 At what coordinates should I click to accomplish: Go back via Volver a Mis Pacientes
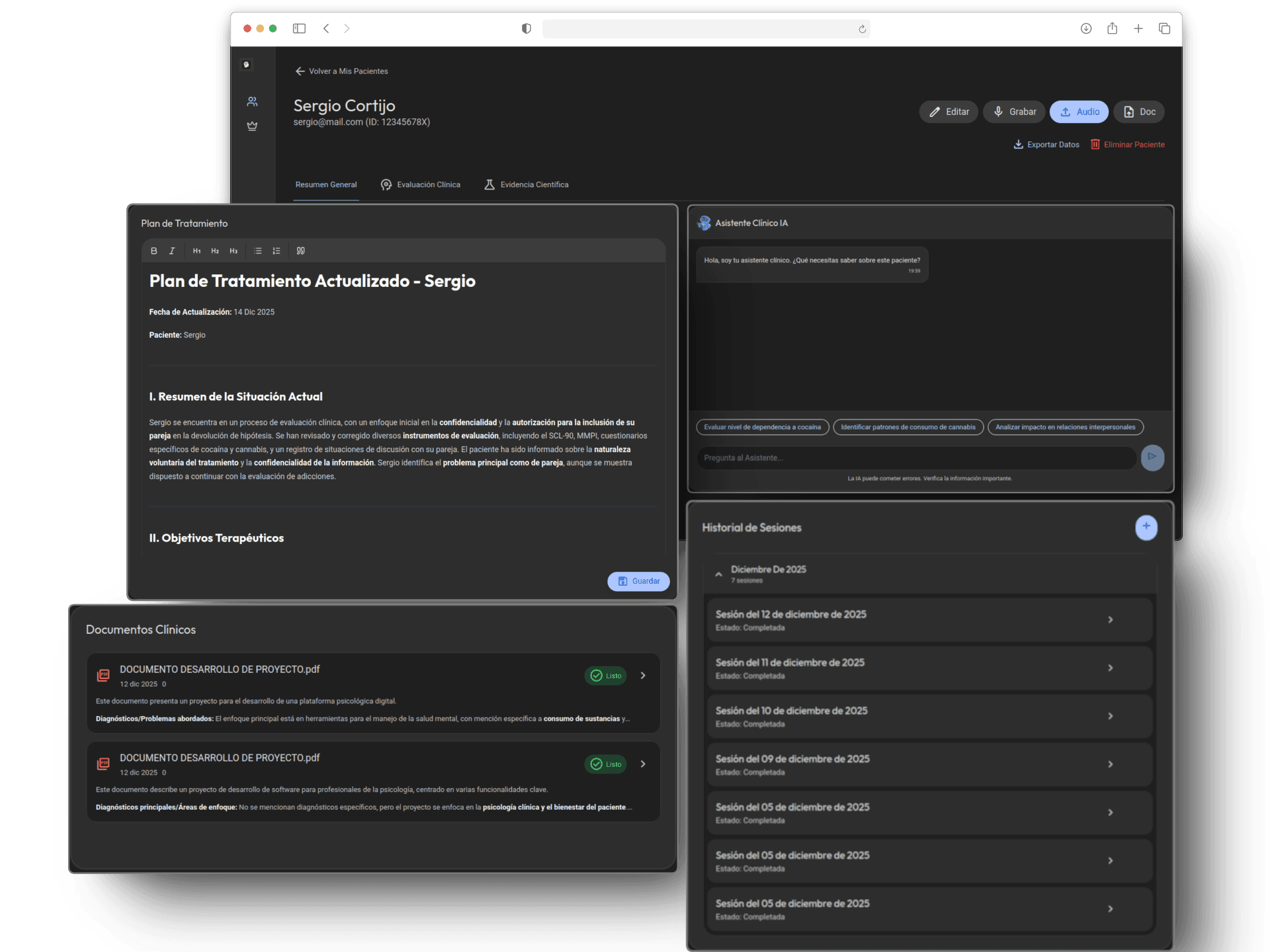341,71
